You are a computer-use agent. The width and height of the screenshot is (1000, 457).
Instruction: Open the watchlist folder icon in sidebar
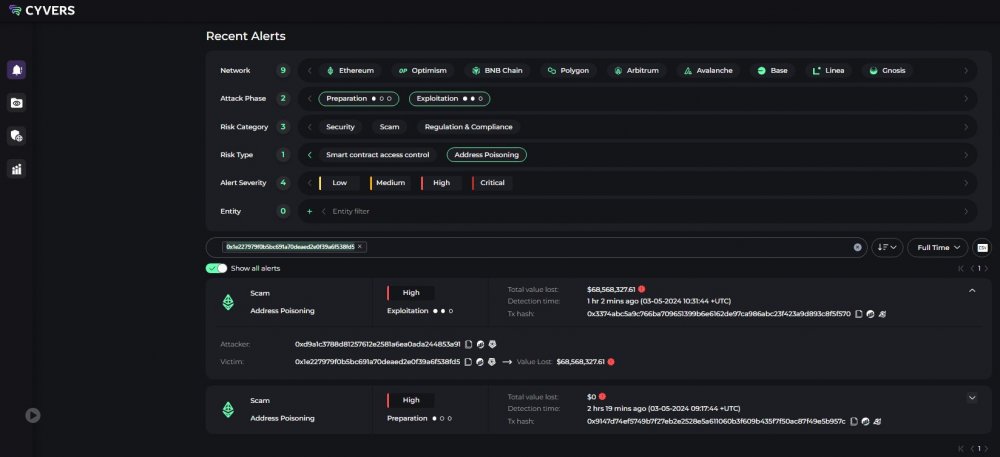17,102
